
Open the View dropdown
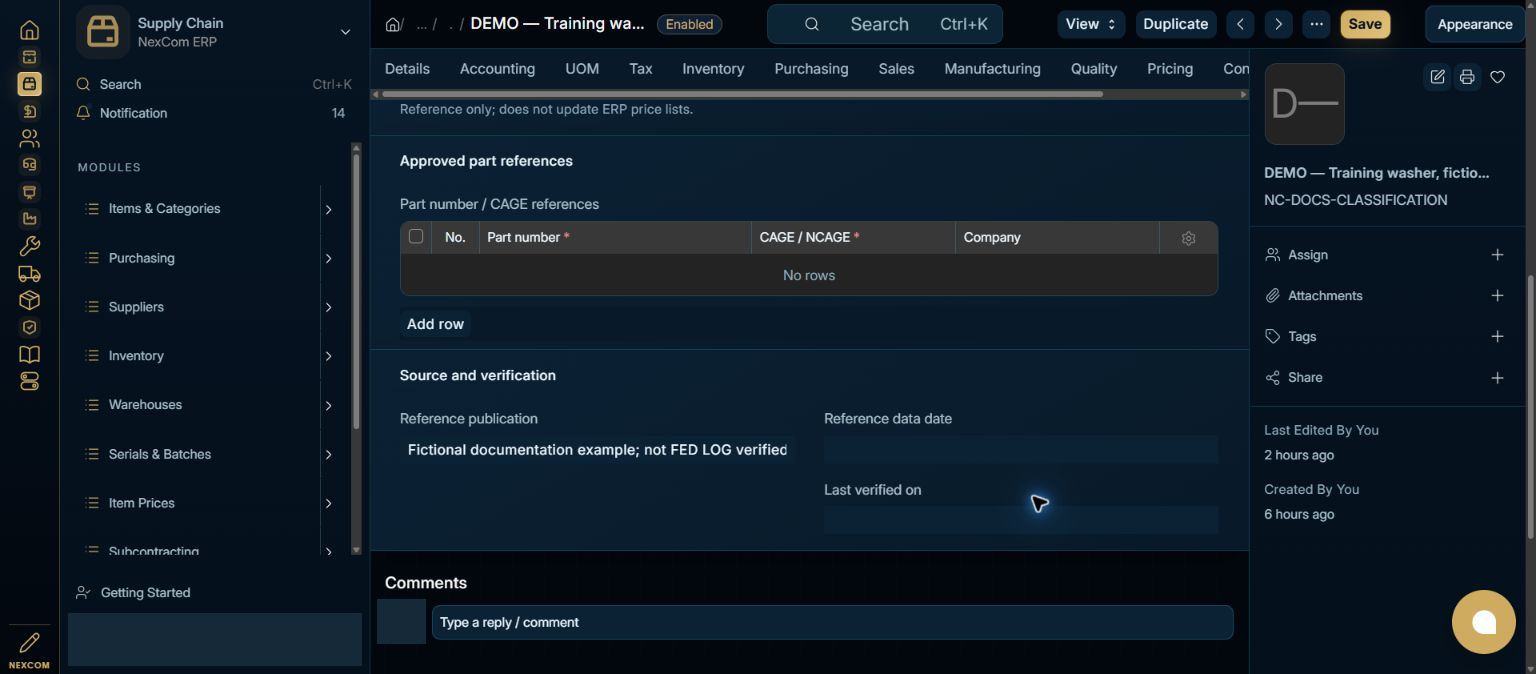tap(1091, 24)
